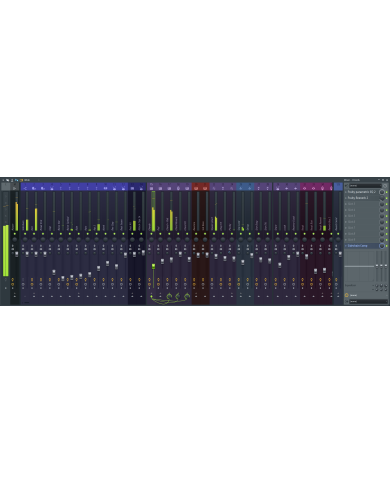Mute the left red insert track

(x=196, y=234)
